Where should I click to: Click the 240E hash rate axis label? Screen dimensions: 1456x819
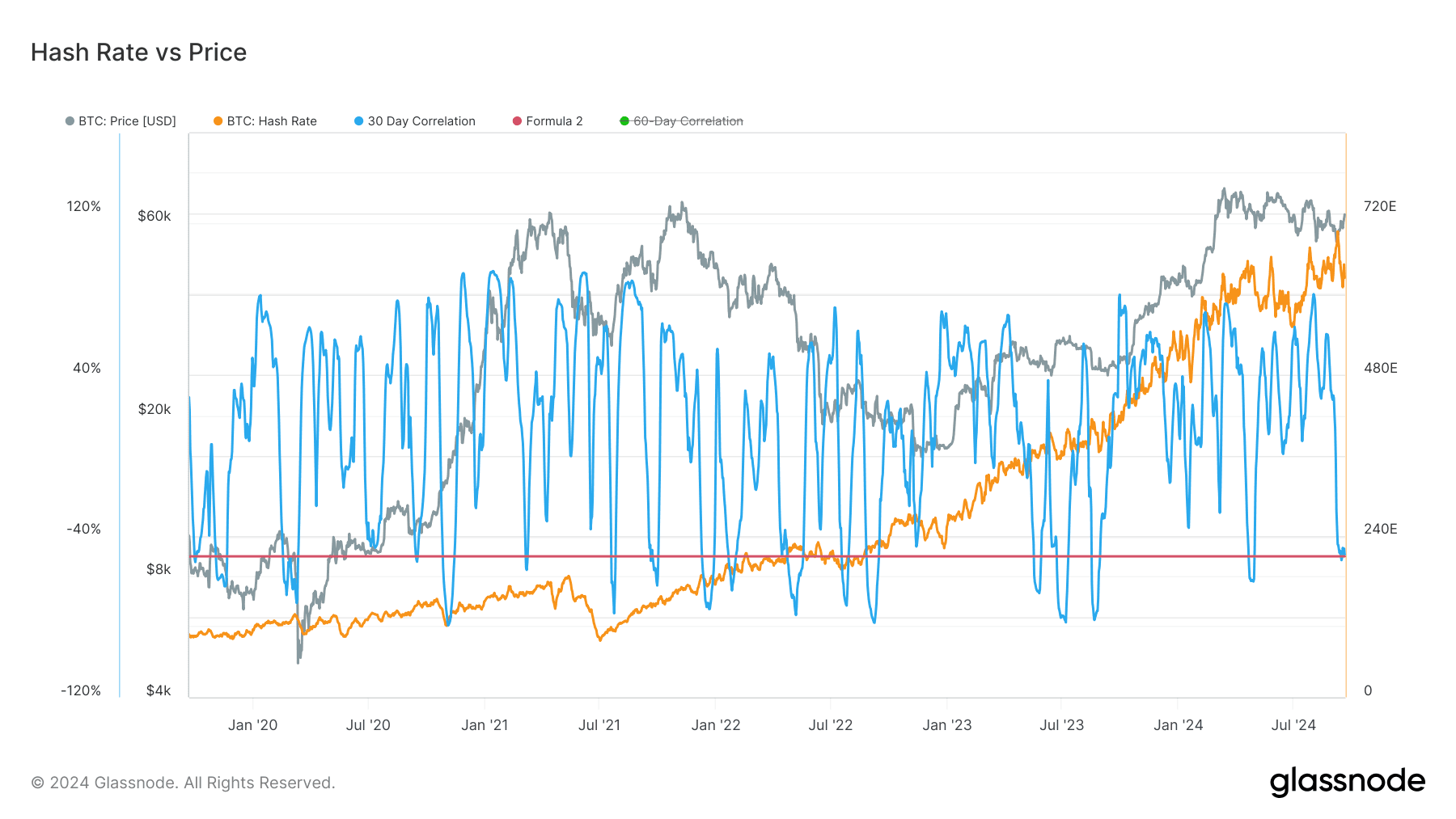[x=1380, y=529]
